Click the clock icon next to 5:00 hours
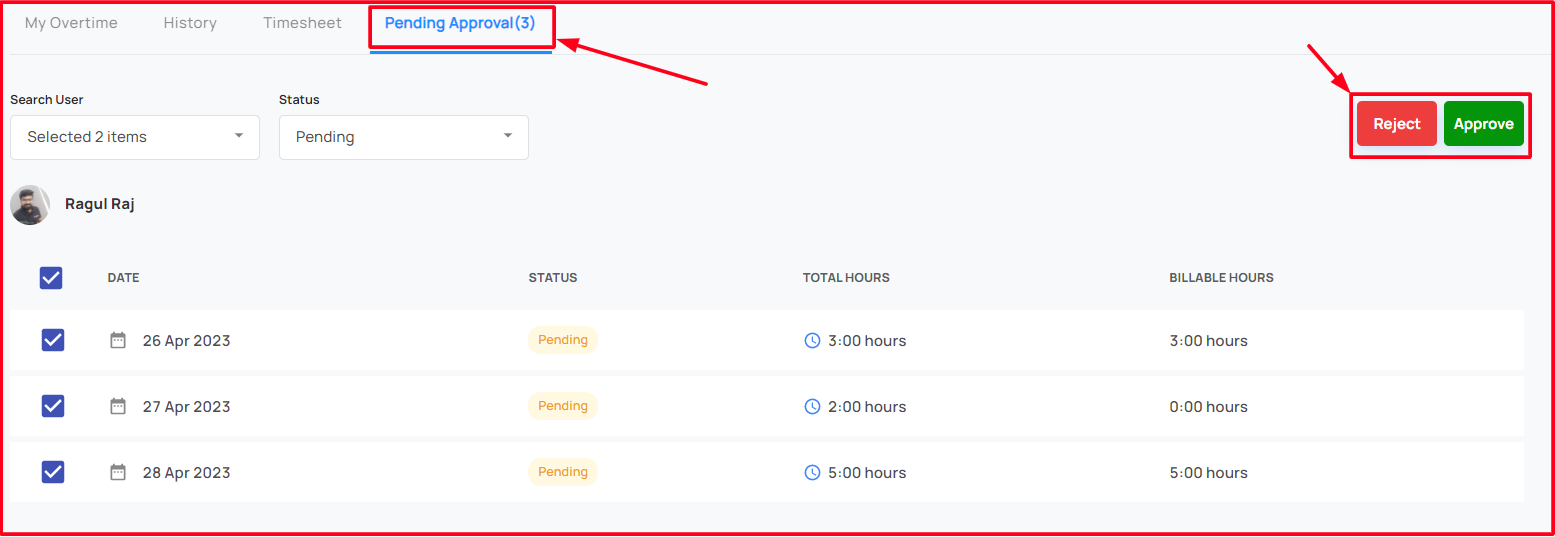This screenshot has width=1555, height=537. click(x=812, y=472)
